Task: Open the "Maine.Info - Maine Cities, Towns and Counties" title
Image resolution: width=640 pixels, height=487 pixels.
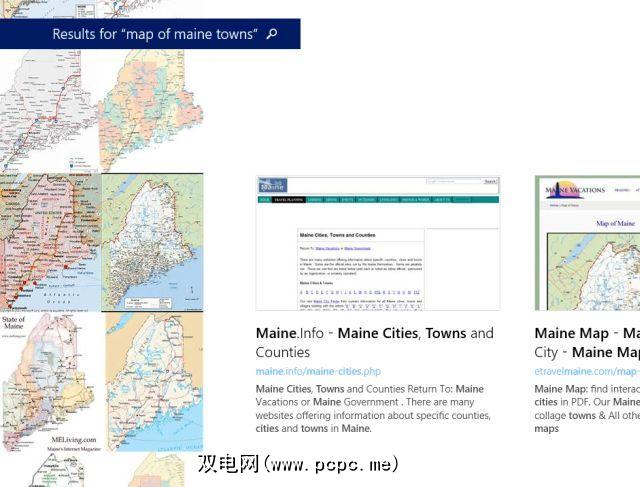Action: pyautogui.click(x=375, y=342)
